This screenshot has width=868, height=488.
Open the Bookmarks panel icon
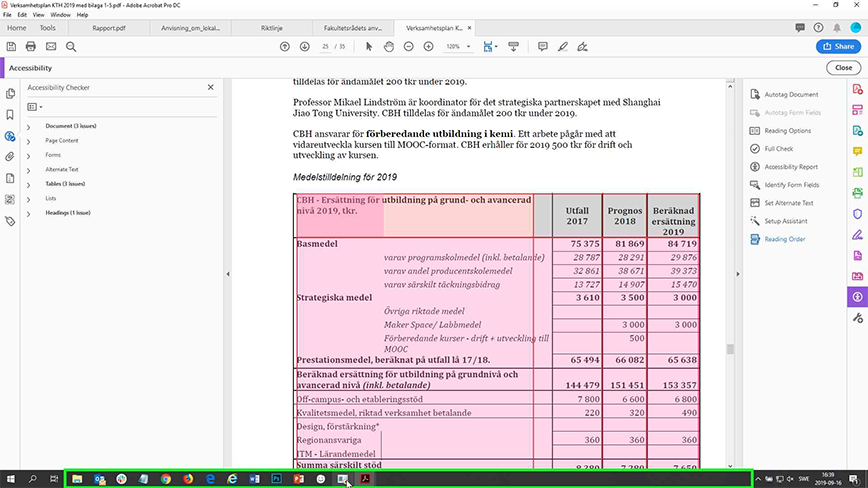pyautogui.click(x=10, y=114)
